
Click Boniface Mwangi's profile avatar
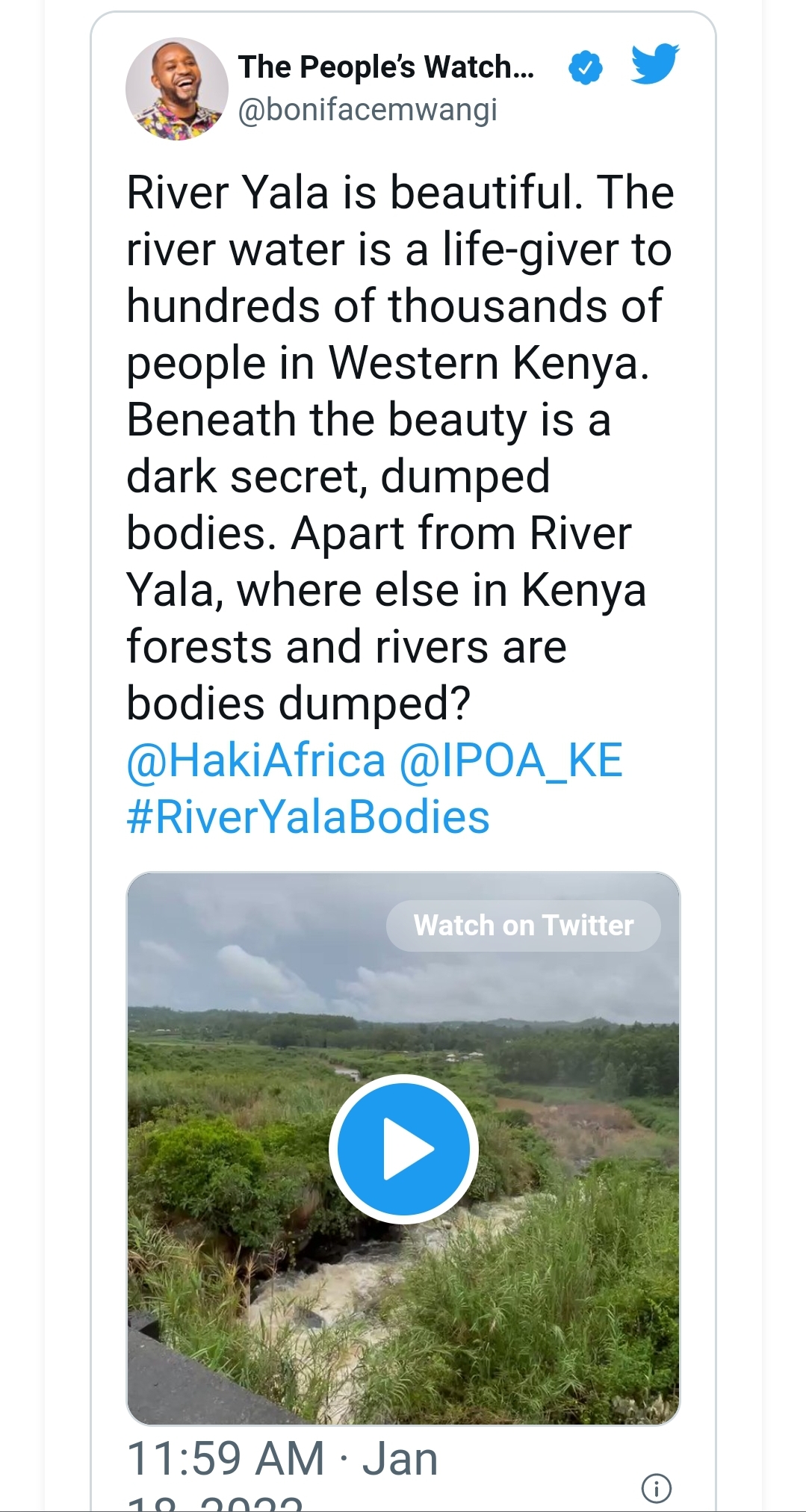click(x=177, y=90)
